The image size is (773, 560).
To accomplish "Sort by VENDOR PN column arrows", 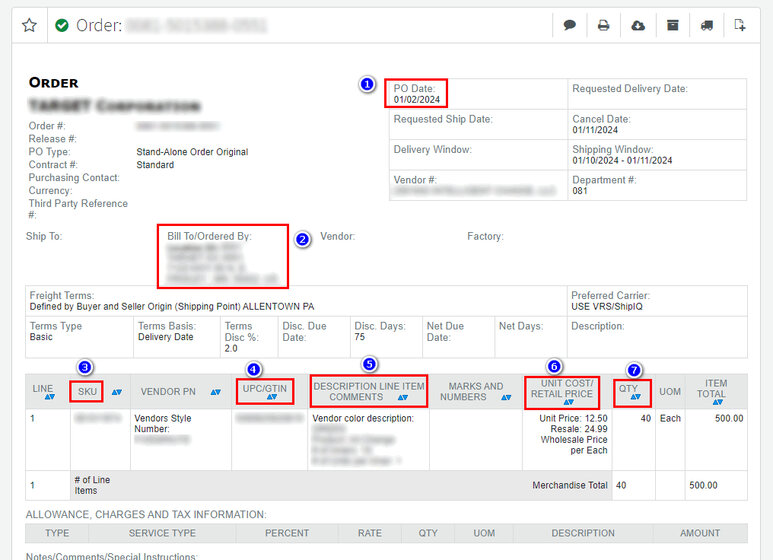I will [x=215, y=392].
